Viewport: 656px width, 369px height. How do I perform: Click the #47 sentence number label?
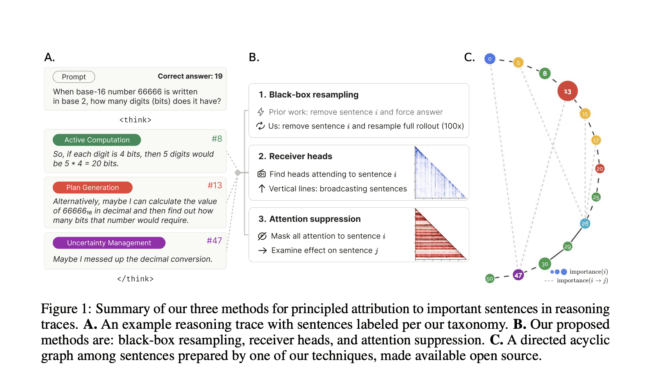(x=214, y=241)
